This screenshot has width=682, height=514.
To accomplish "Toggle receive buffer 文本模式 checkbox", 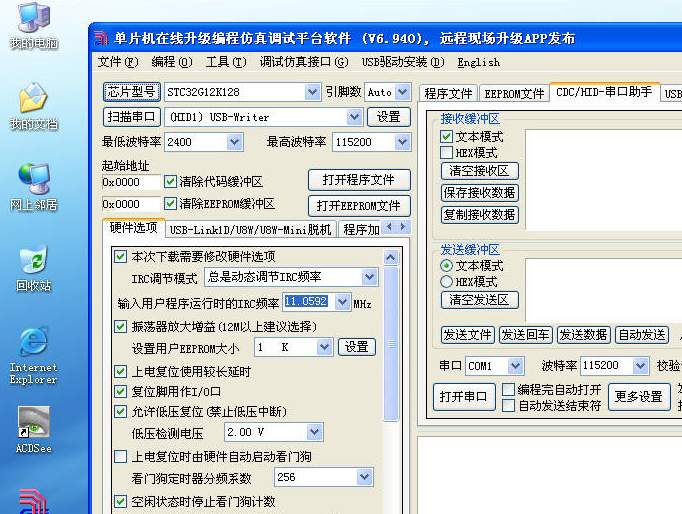I will pyautogui.click(x=446, y=137).
